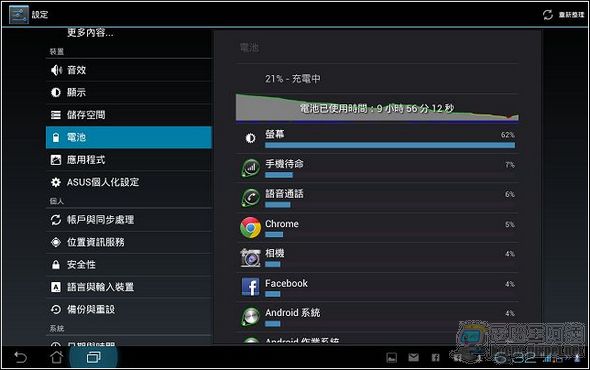Open the battery usage history graph
Viewport: 590px width, 370px height.
[377, 108]
